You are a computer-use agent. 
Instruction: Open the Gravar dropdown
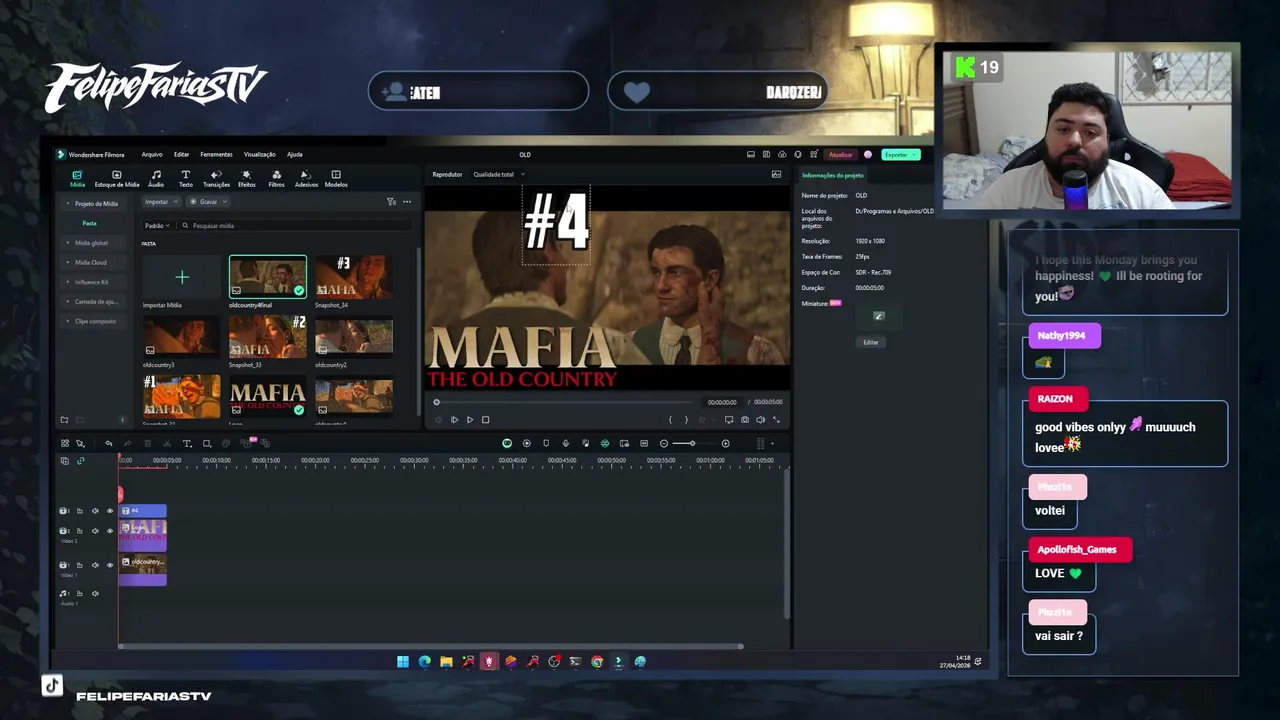(x=206, y=202)
